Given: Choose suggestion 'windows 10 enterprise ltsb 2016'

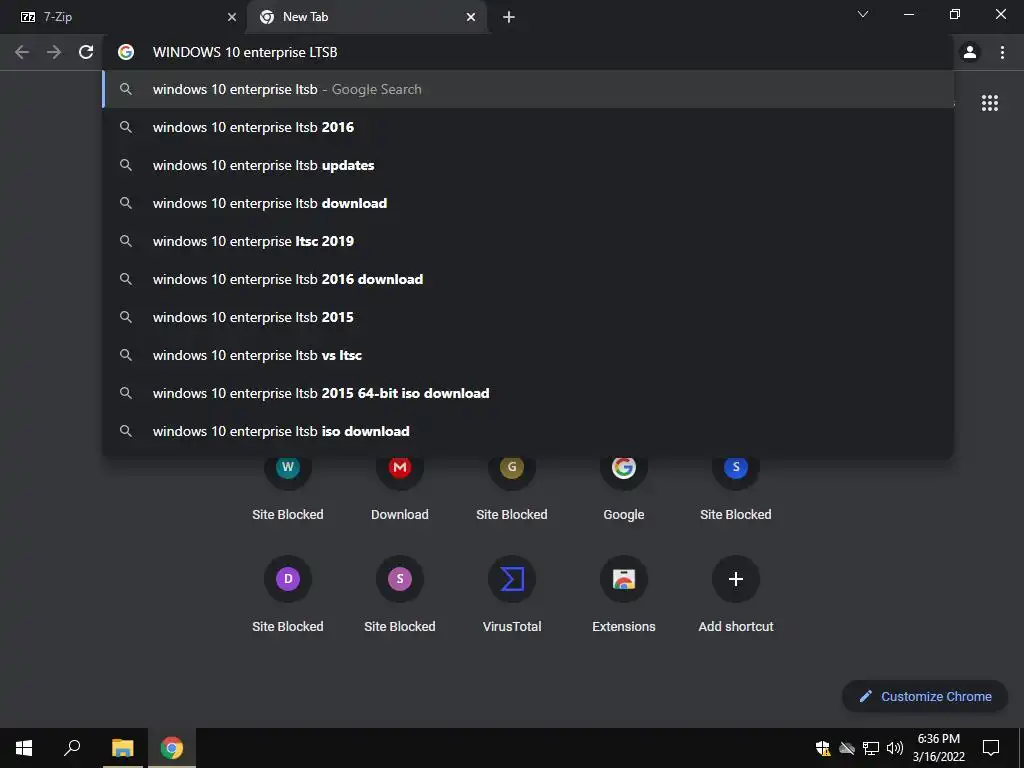Looking at the screenshot, I should pyautogui.click(x=528, y=127).
